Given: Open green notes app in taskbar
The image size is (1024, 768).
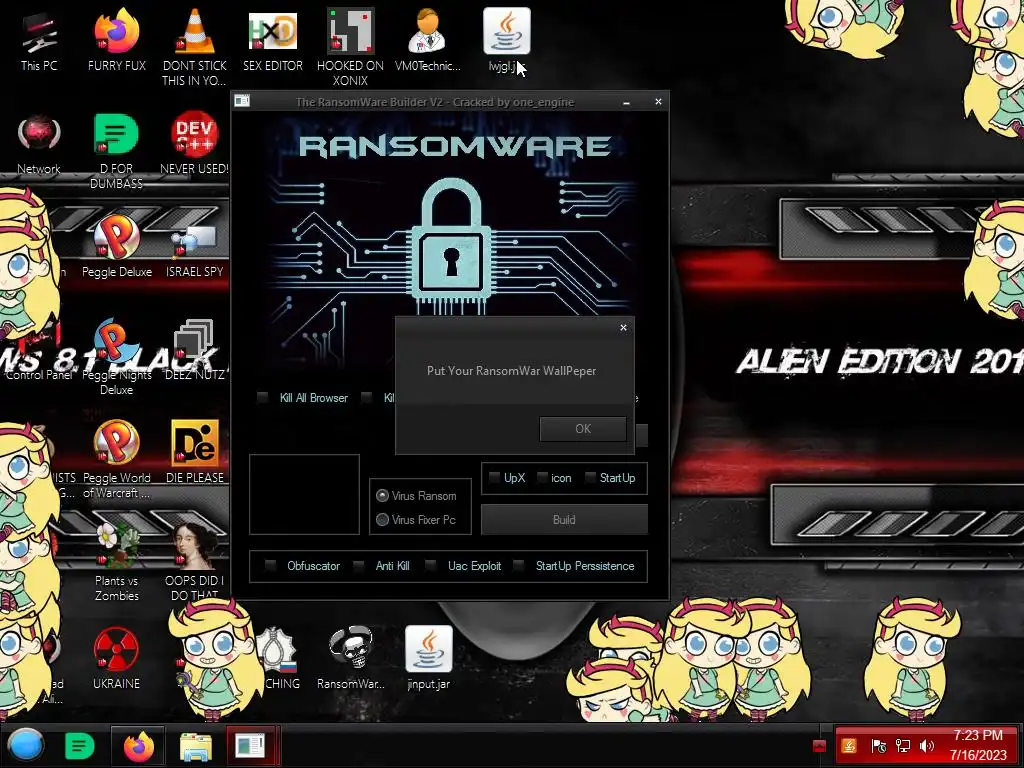Looking at the screenshot, I should (x=80, y=746).
